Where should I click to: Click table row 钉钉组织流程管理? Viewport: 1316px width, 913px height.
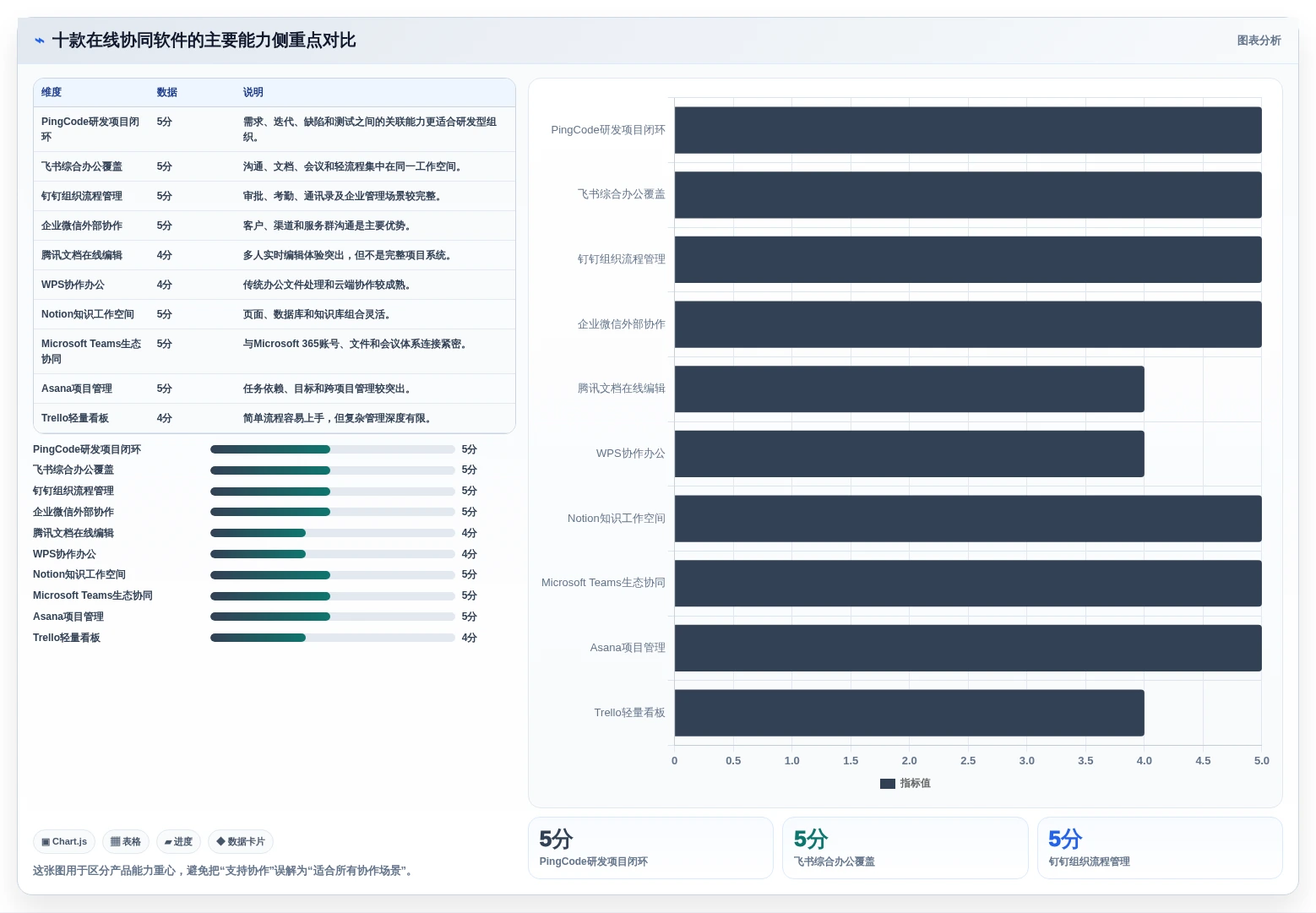click(275, 196)
